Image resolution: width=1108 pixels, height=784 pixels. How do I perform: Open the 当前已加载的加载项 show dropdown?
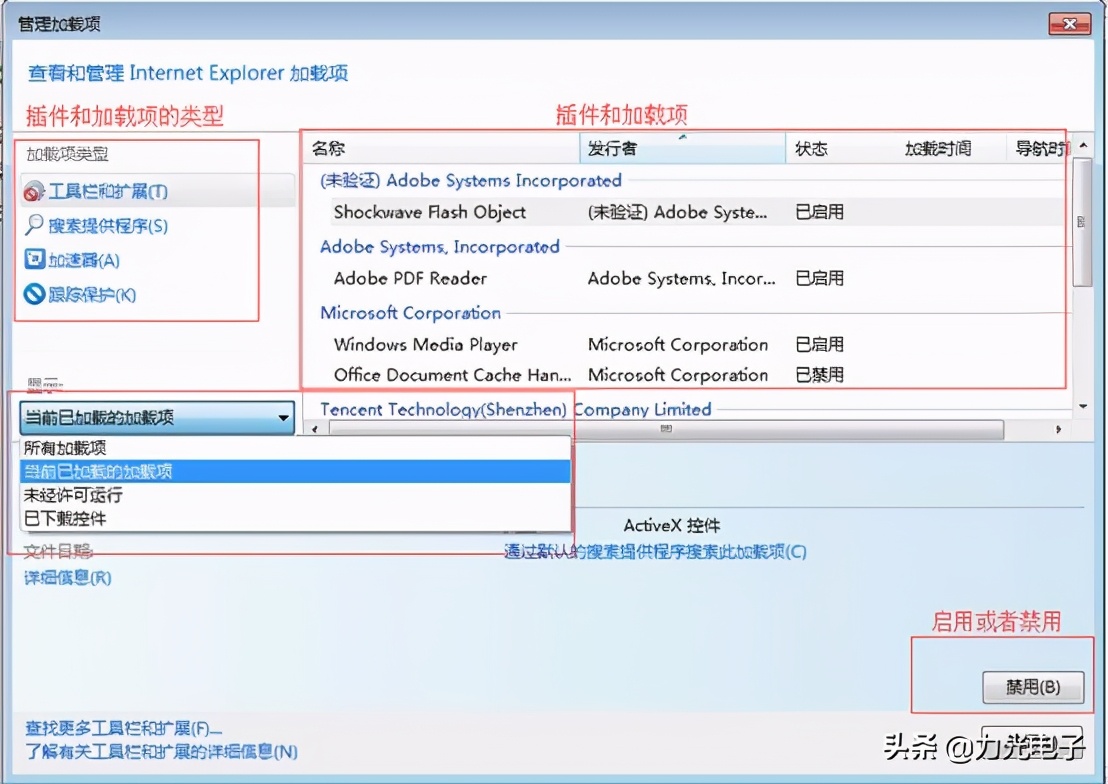pyautogui.click(x=157, y=418)
